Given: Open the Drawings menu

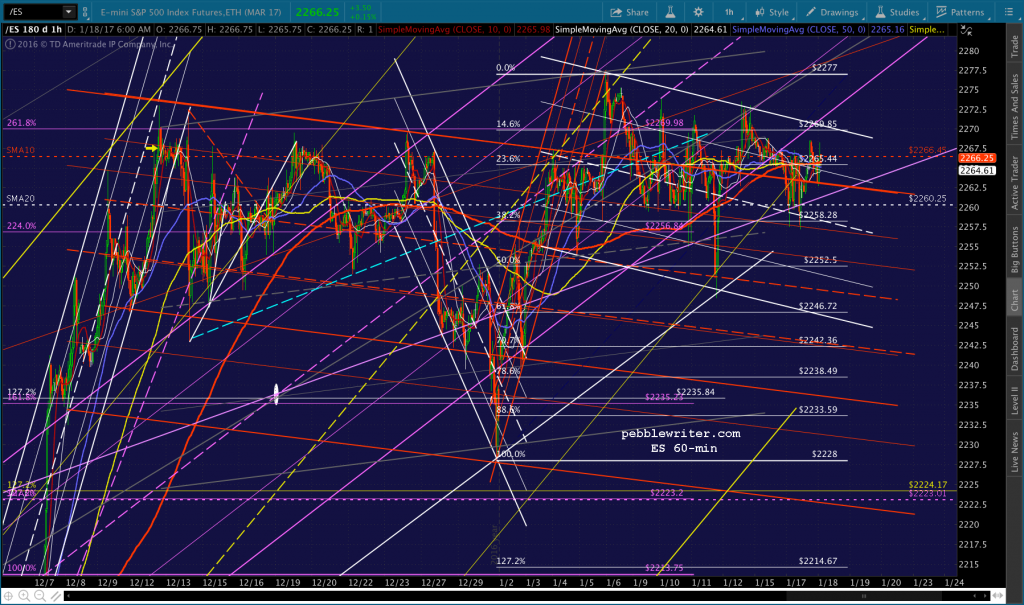Looking at the screenshot, I should point(832,12).
